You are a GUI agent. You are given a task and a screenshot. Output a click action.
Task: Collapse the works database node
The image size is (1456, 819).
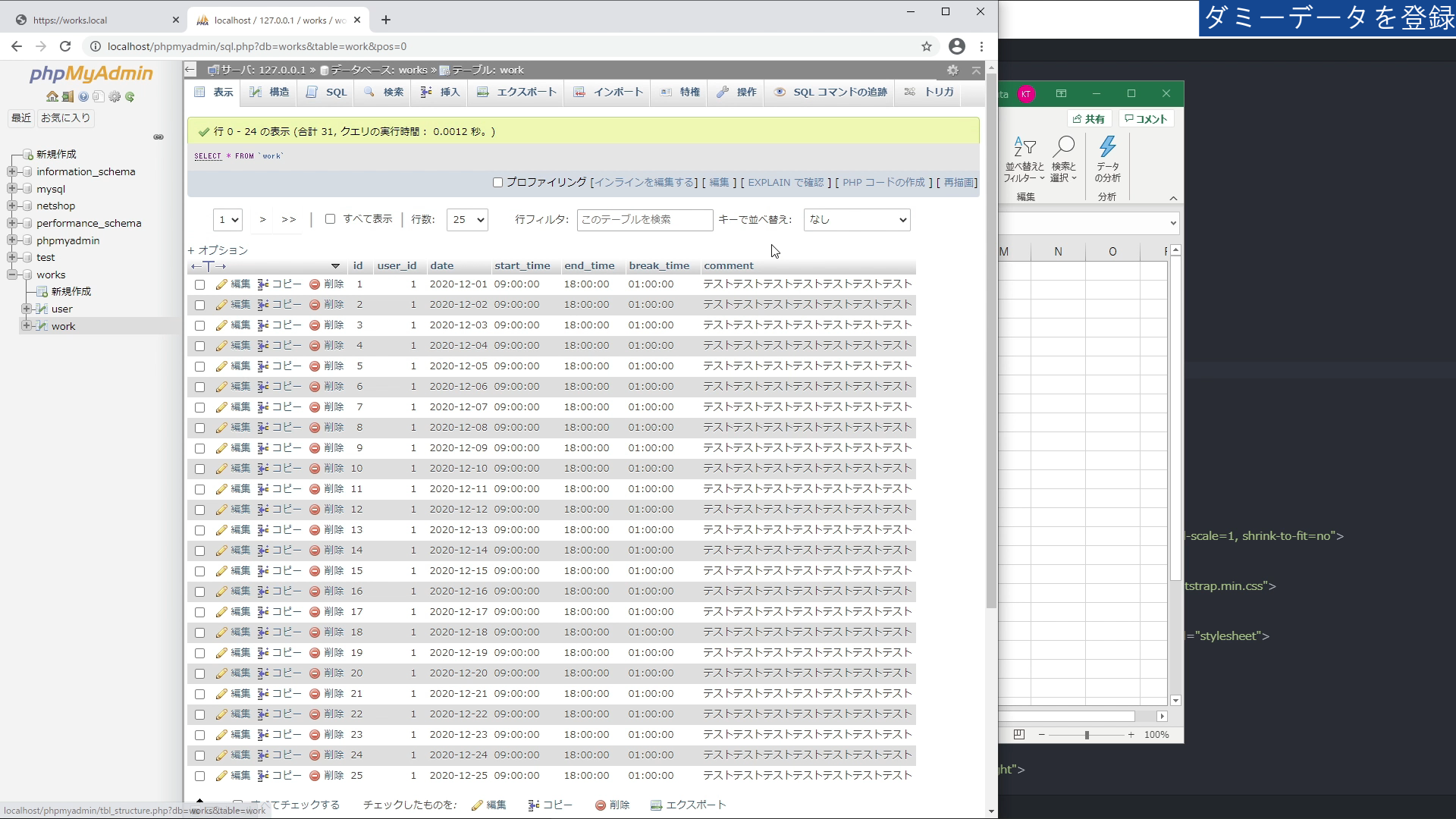pyautogui.click(x=12, y=275)
